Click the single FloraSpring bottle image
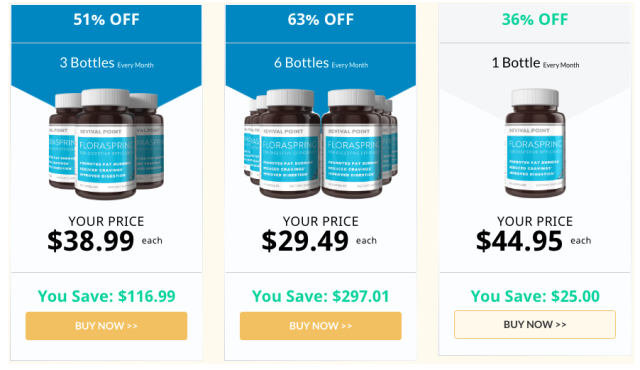Viewport: 640px width, 370px height. click(x=535, y=143)
